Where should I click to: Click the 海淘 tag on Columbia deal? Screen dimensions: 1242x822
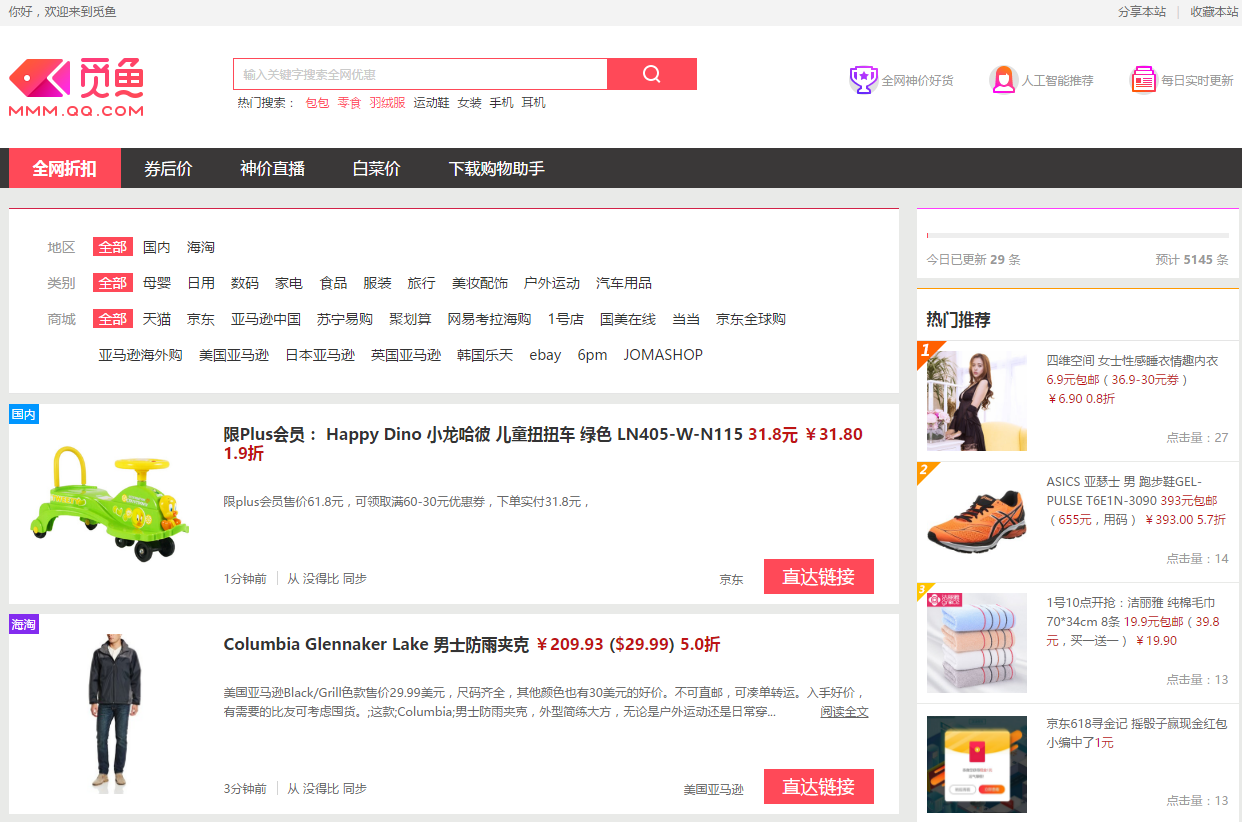point(24,624)
